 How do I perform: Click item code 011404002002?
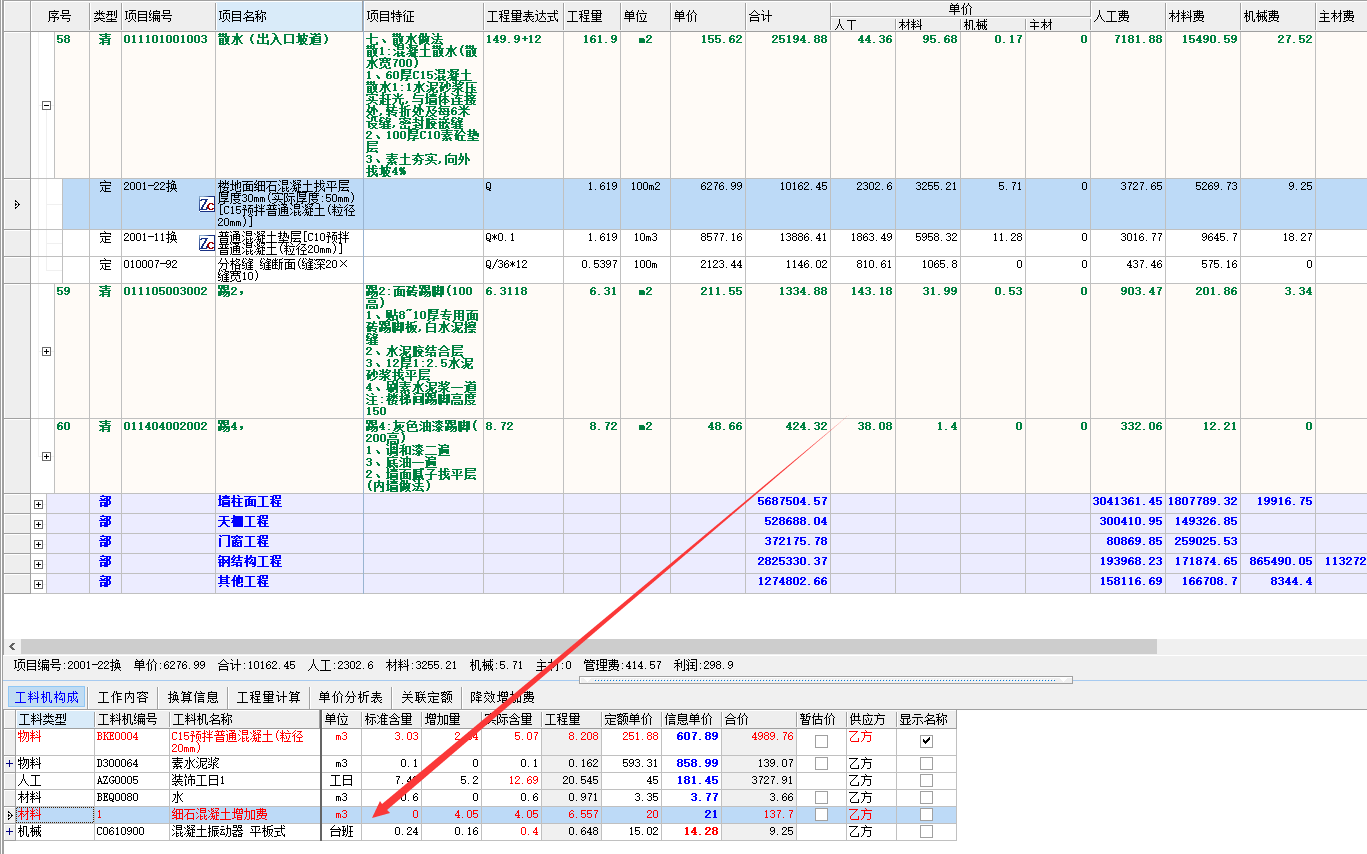point(166,426)
